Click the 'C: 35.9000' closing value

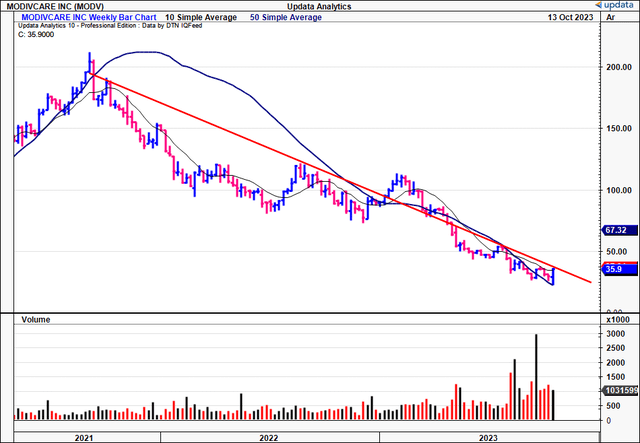[x=36, y=35]
